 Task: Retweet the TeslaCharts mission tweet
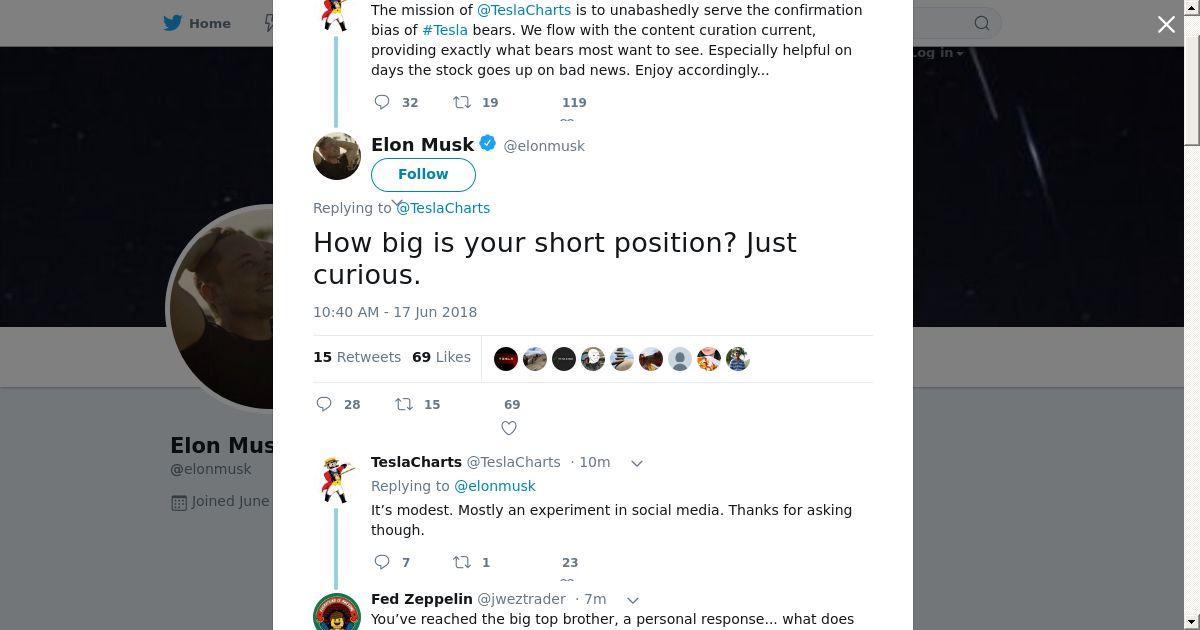pos(462,102)
